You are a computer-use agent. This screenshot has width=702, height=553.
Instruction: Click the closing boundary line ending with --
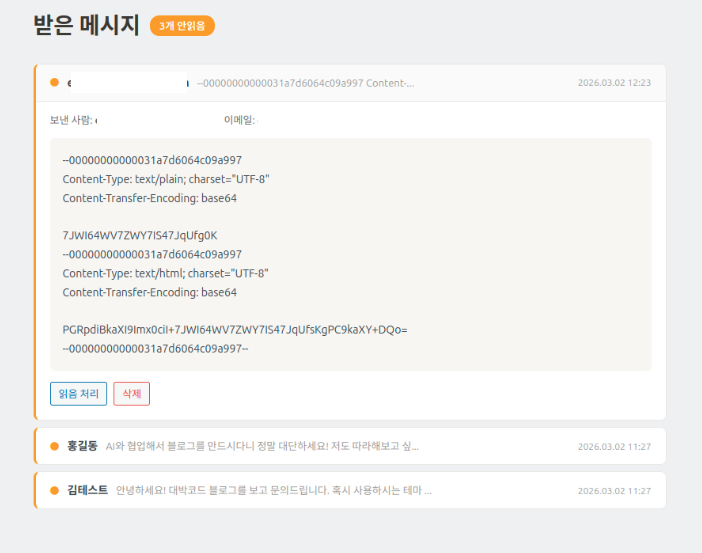pos(155,349)
